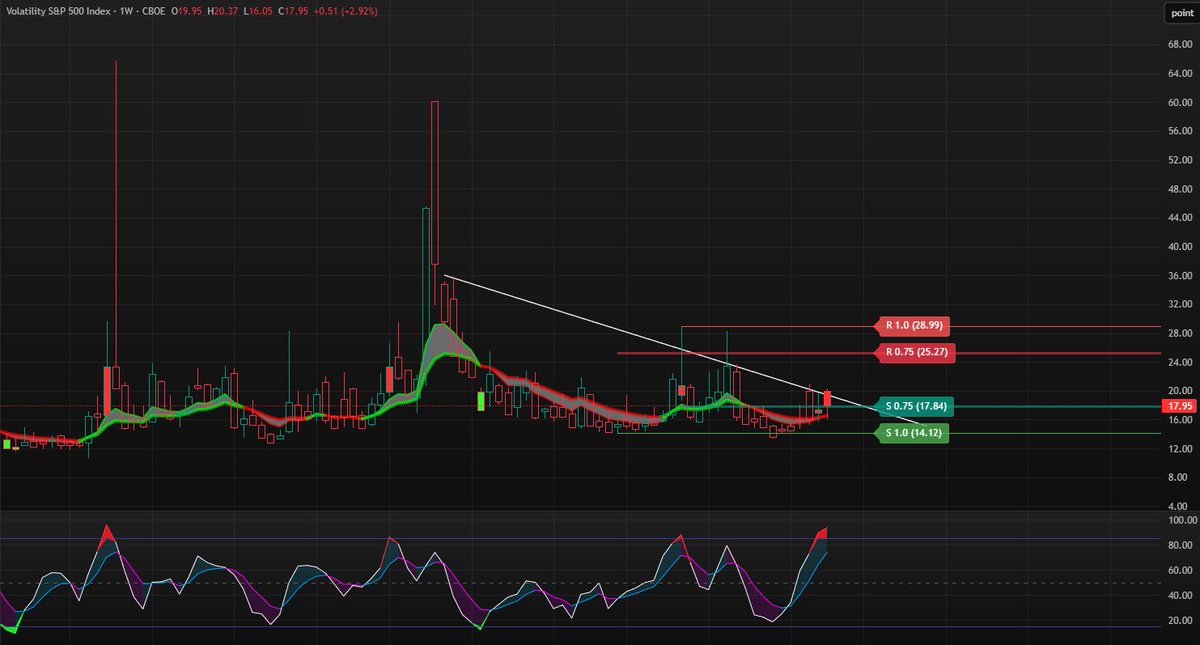Click the 44.00 price axis label
1200x645 pixels.
(1178, 218)
